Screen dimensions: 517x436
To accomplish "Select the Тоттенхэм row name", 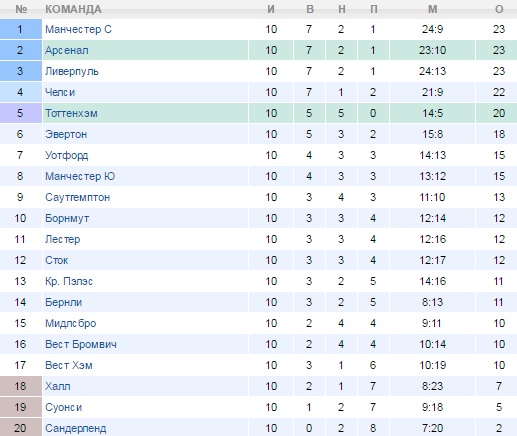I will click(71, 113).
